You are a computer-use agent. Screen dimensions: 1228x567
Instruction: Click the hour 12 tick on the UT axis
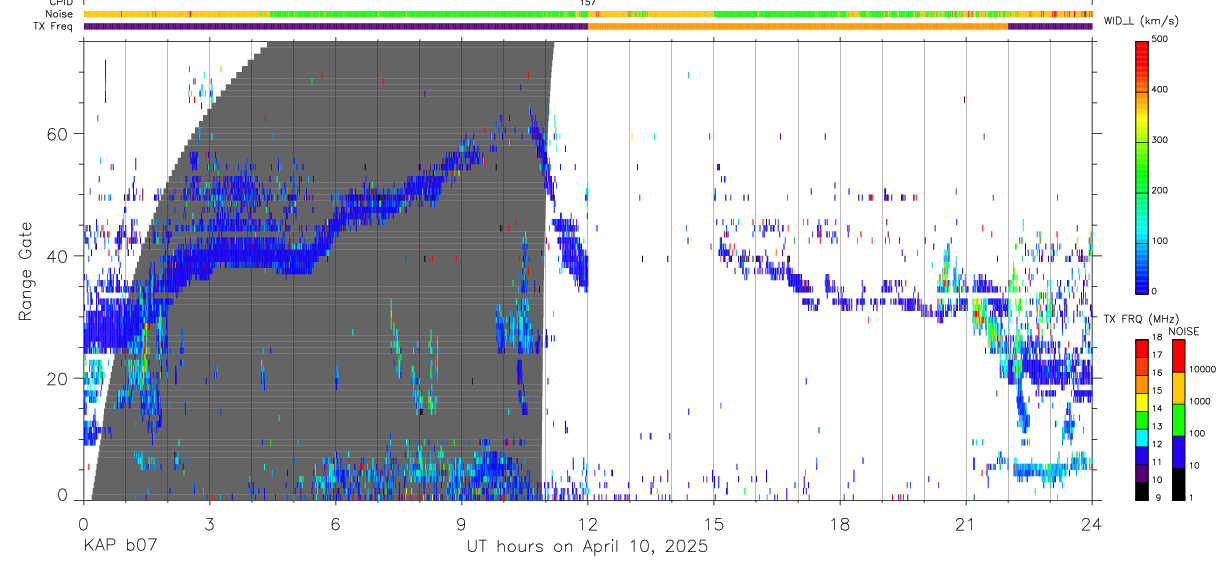(588, 523)
